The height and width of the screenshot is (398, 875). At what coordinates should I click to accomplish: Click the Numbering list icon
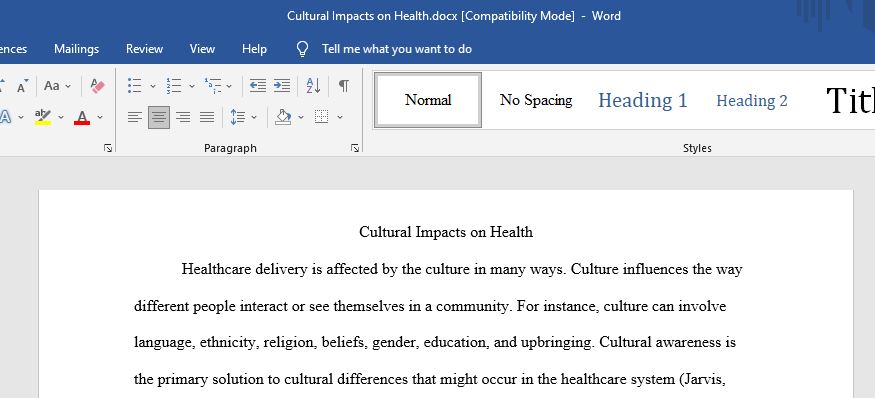[174, 85]
